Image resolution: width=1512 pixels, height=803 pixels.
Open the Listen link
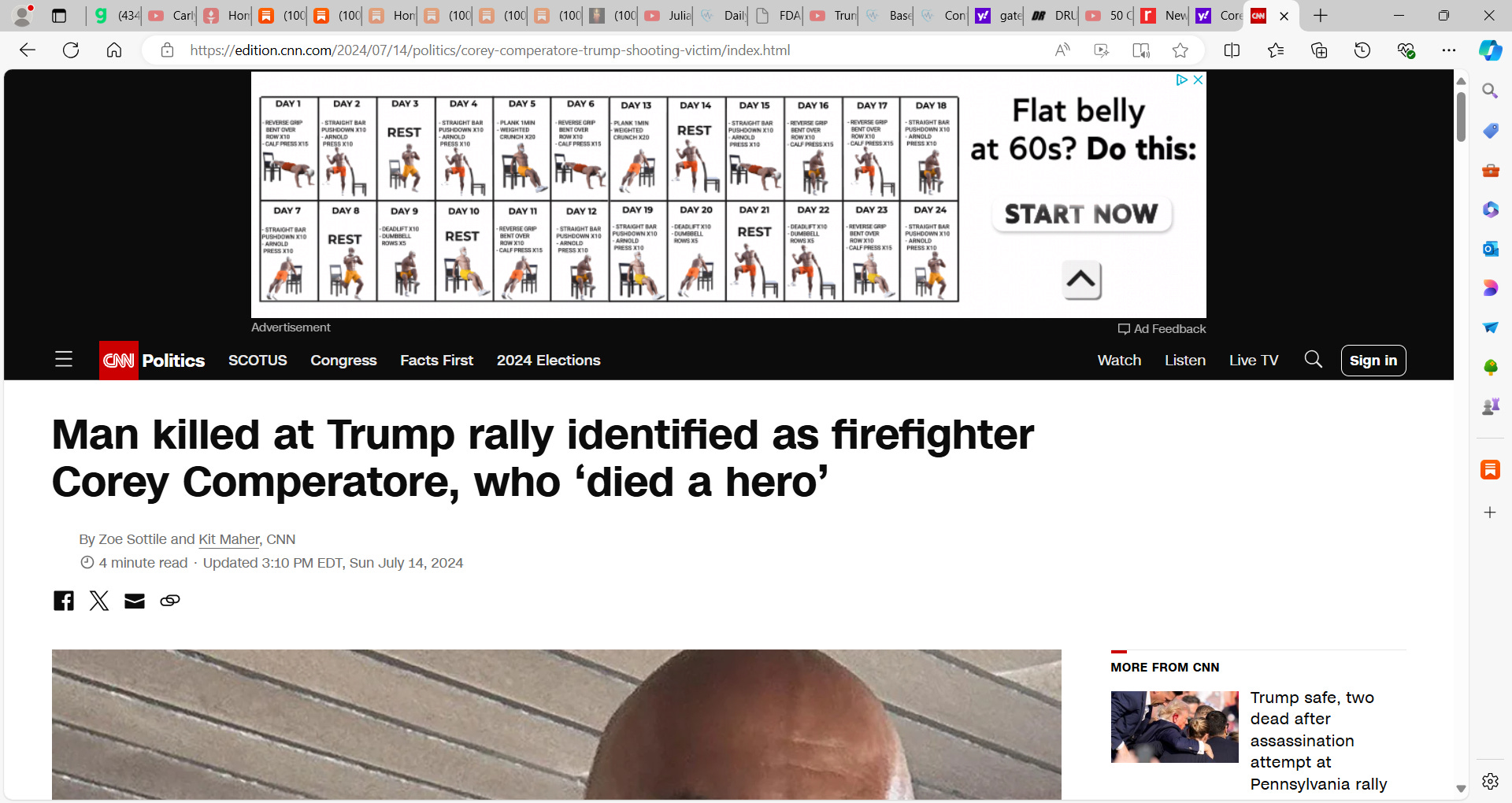tap(1185, 360)
